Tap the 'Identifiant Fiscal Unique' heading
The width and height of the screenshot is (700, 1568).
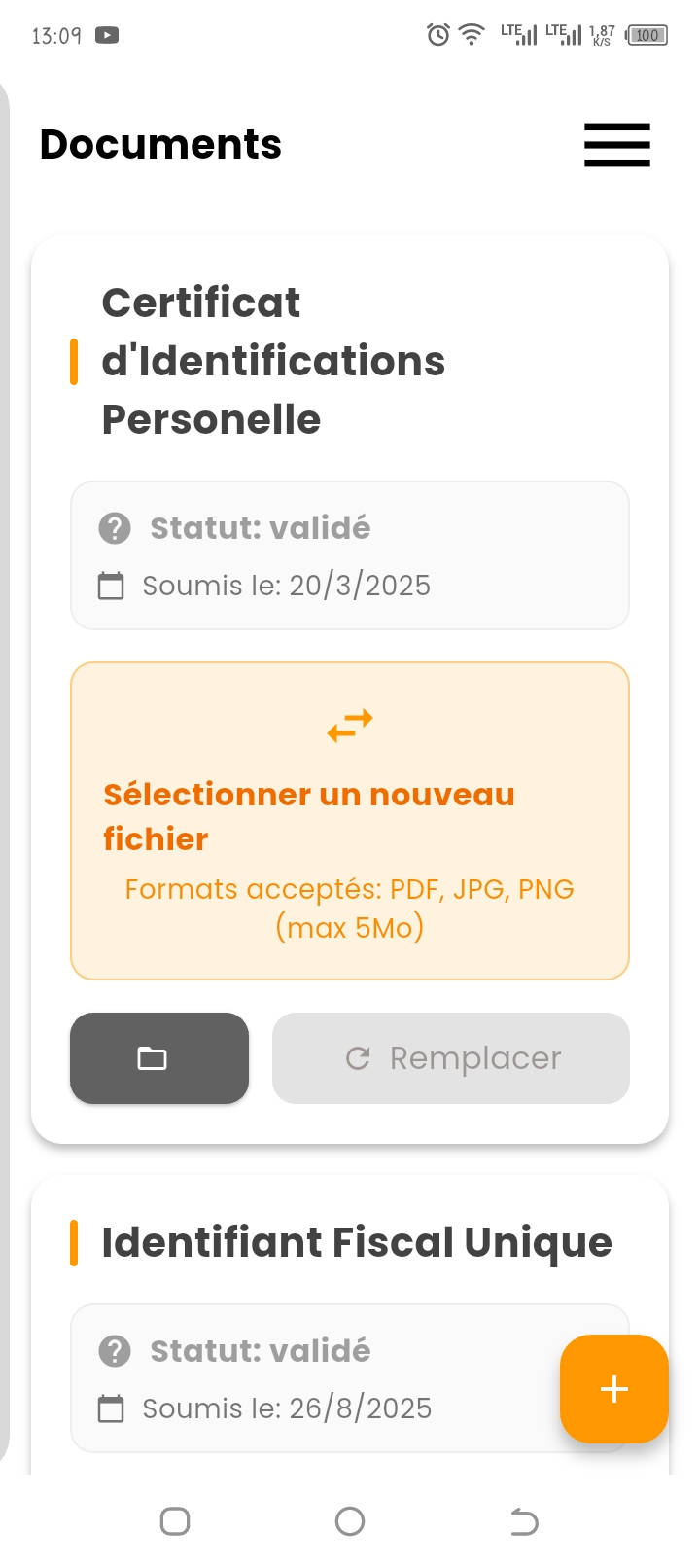coord(357,1243)
